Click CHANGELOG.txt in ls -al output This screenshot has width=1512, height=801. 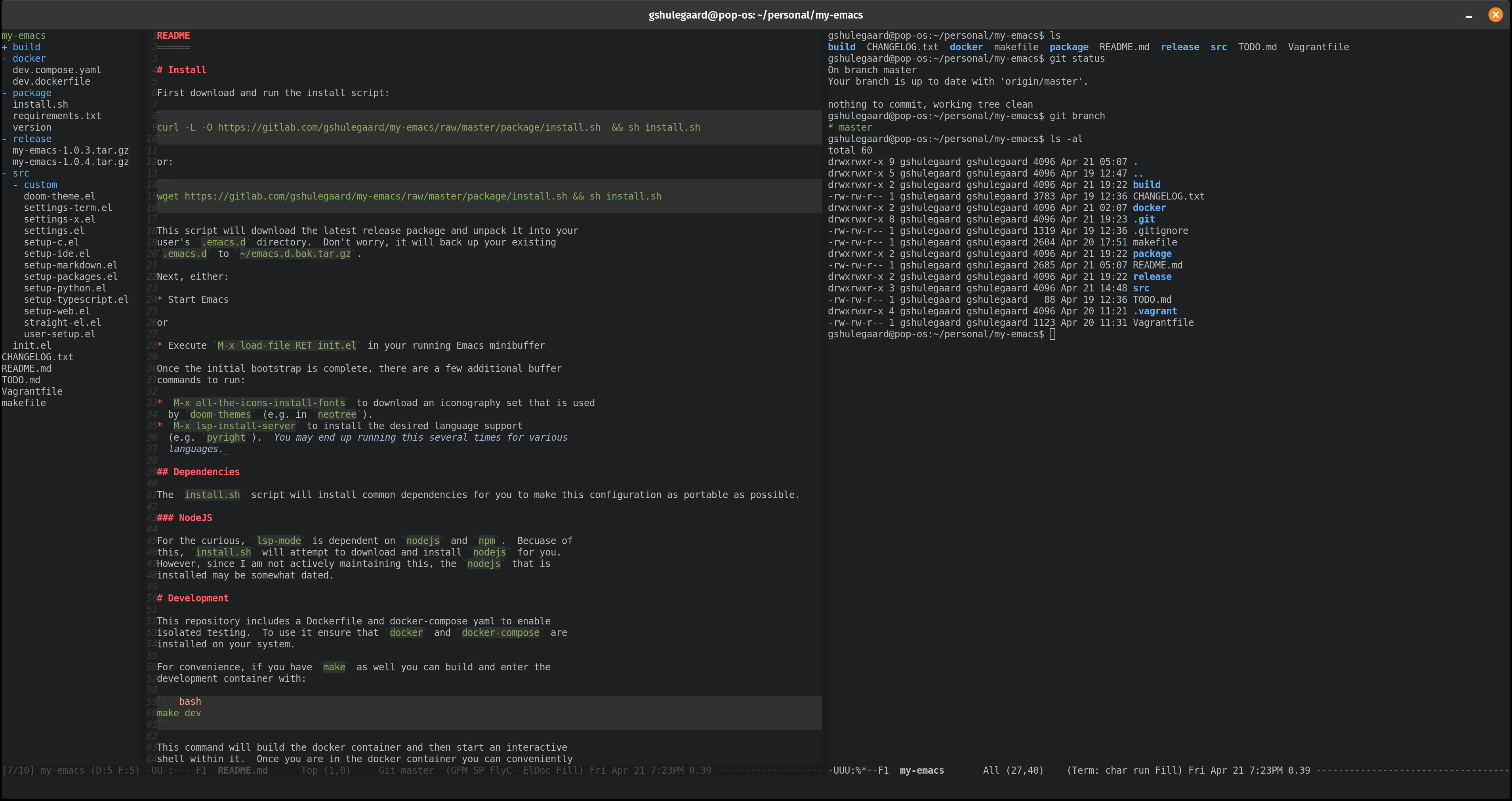[1169, 196]
